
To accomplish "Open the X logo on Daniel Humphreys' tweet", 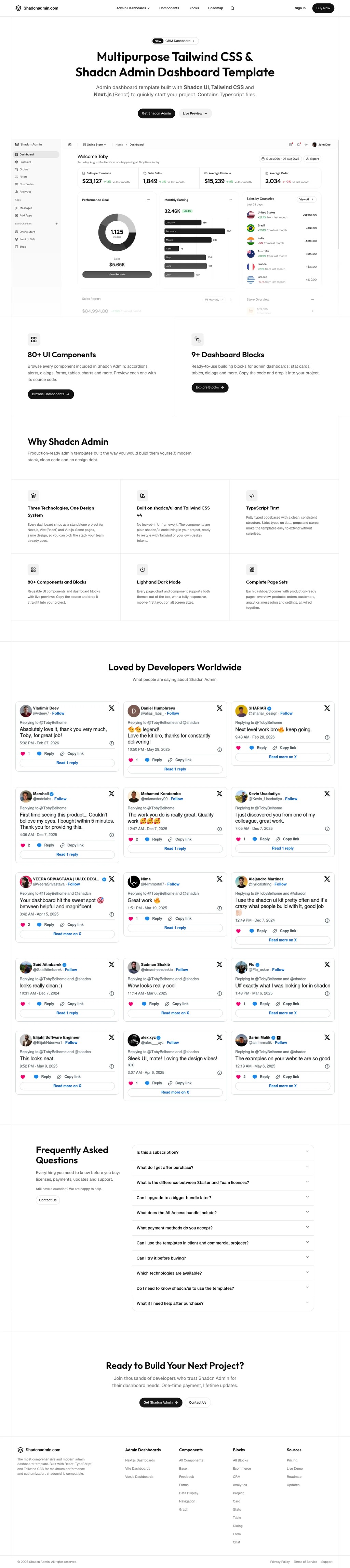I will click(219, 708).
